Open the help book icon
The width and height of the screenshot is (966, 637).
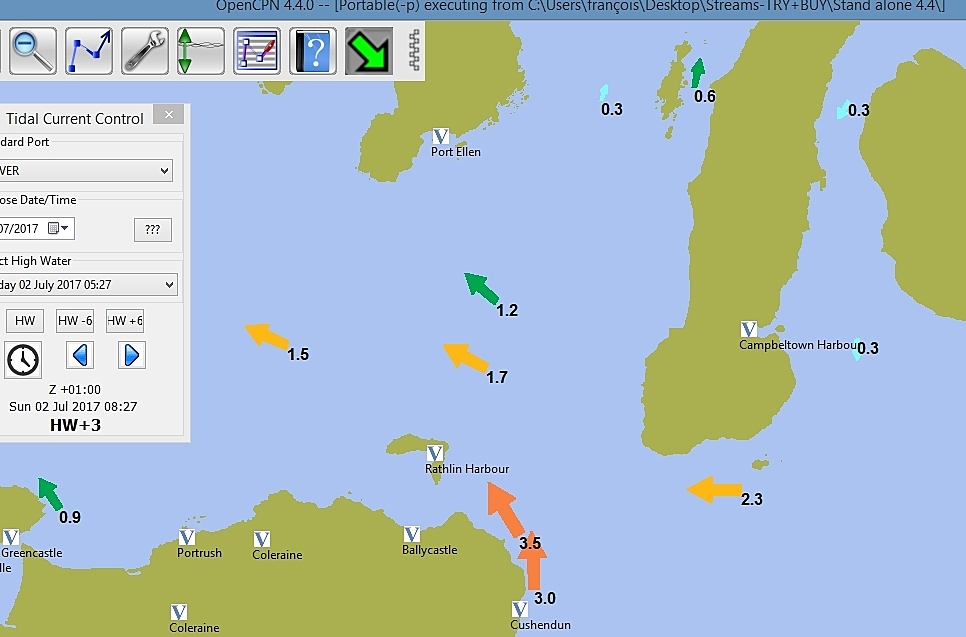(313, 51)
